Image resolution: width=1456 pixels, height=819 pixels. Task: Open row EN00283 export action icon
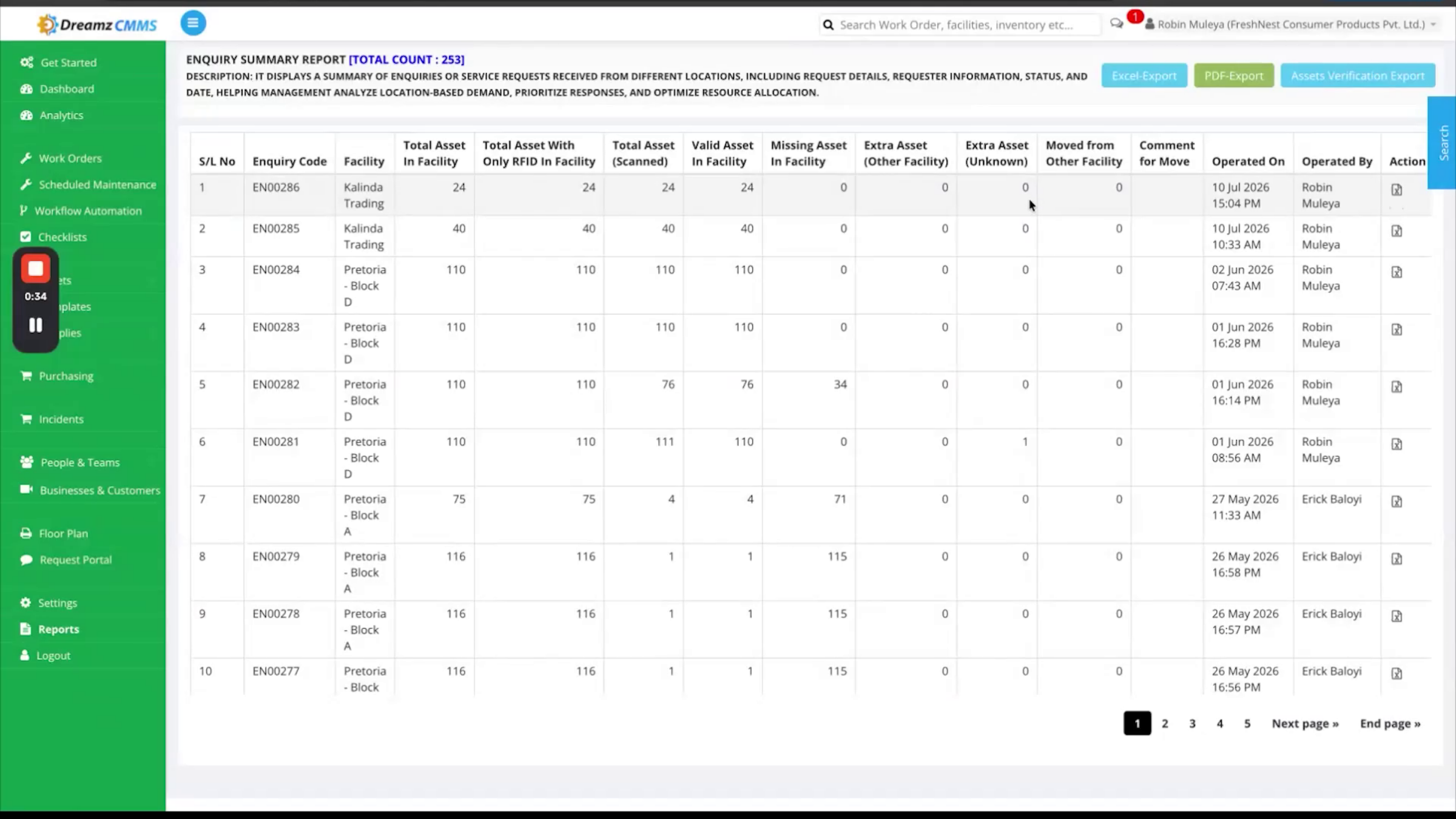(x=1397, y=329)
